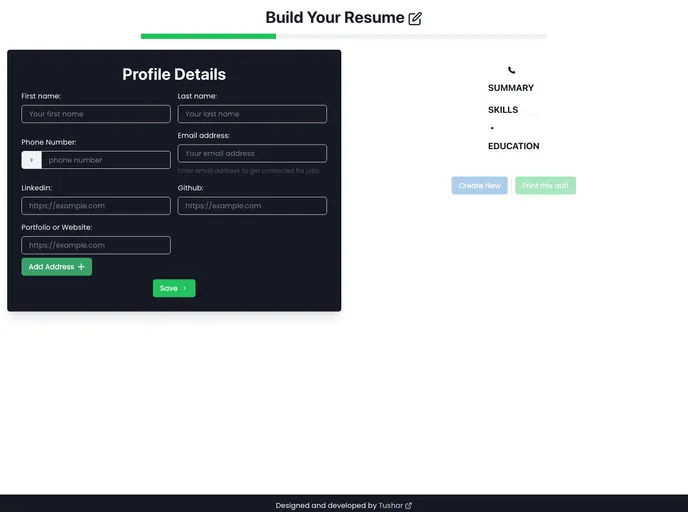The width and height of the screenshot is (688, 512).
Task: Click the Save button
Action: [x=174, y=288]
